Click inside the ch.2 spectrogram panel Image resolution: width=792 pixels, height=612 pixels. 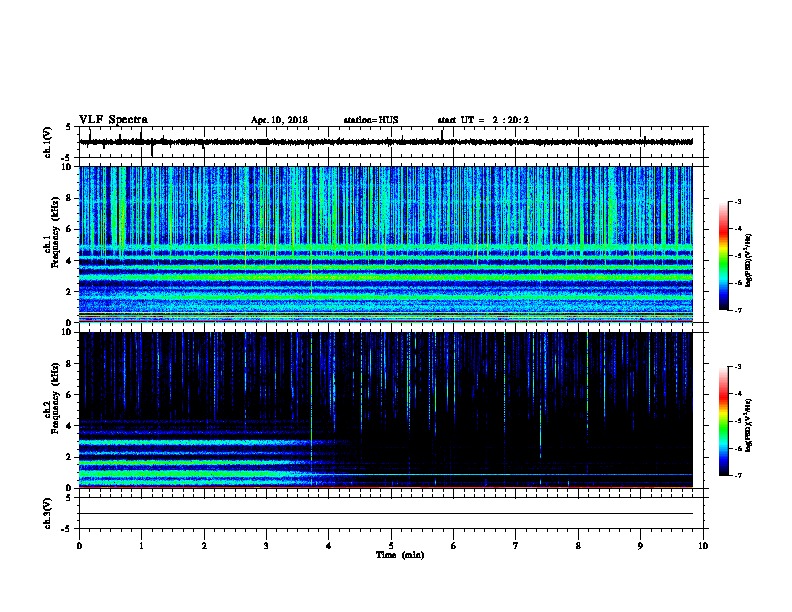click(386, 410)
